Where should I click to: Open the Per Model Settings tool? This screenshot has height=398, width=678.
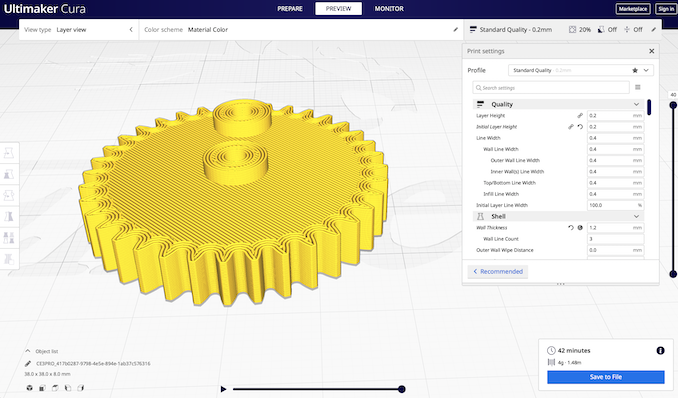coord(9,238)
